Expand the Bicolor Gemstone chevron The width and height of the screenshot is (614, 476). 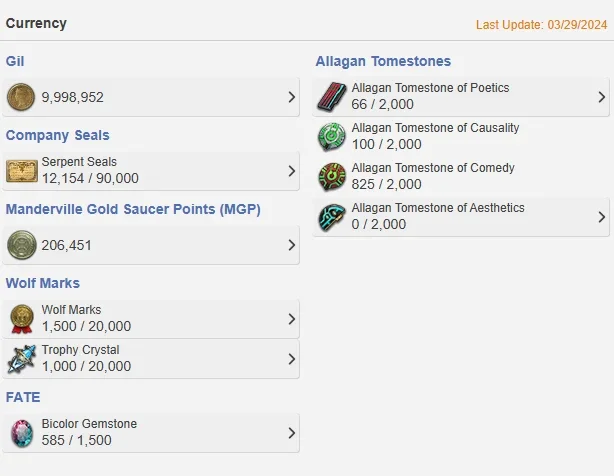coord(292,433)
